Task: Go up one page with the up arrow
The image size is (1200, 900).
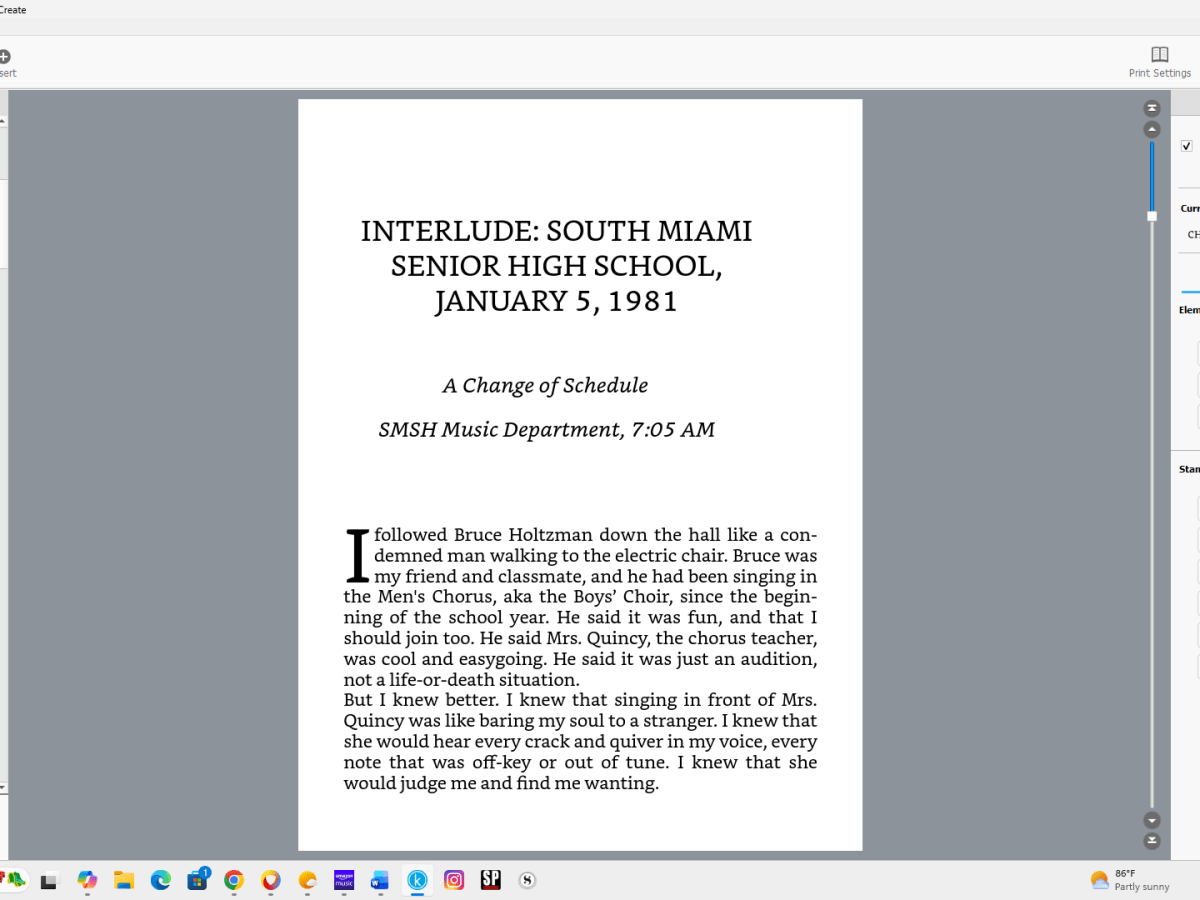Action: 1152,130
